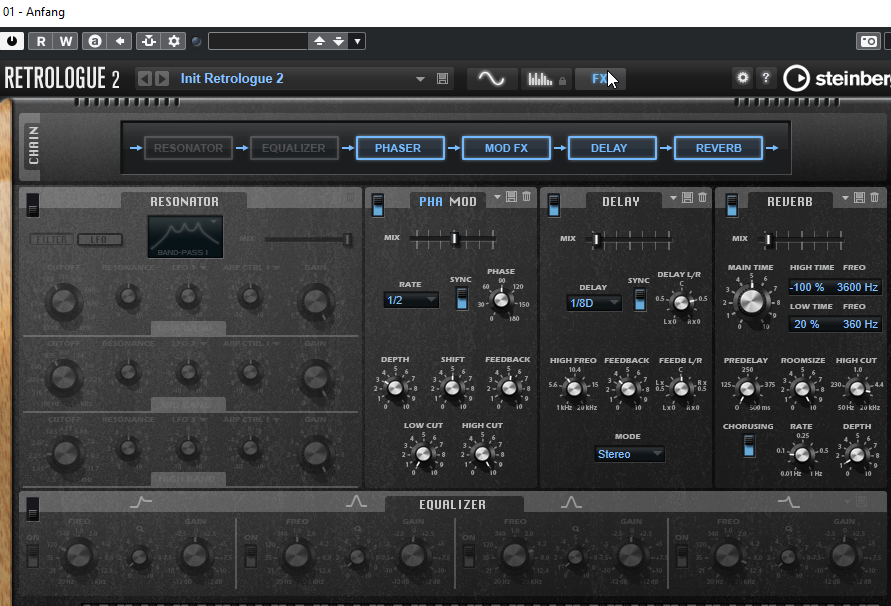Load previous Retrologue preset with left arrow

point(145,78)
